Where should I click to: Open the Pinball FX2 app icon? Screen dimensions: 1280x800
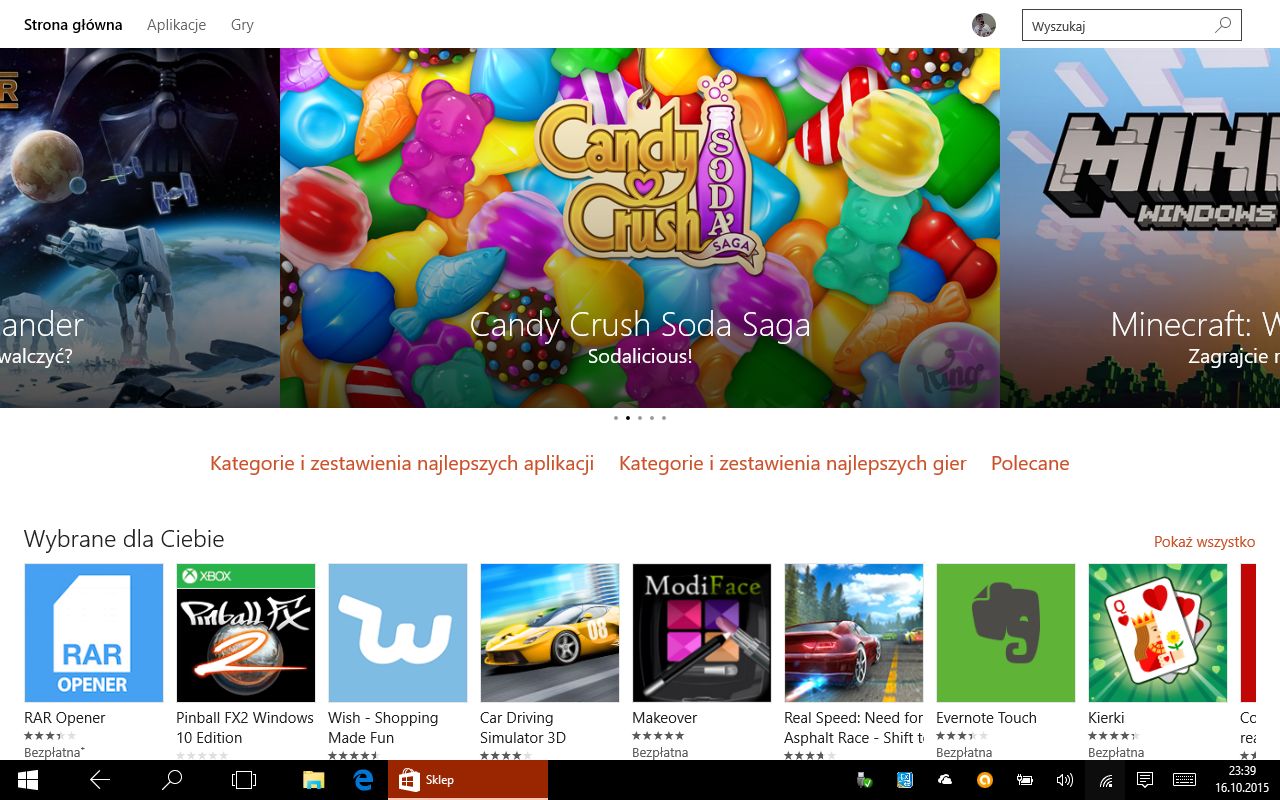coord(246,633)
